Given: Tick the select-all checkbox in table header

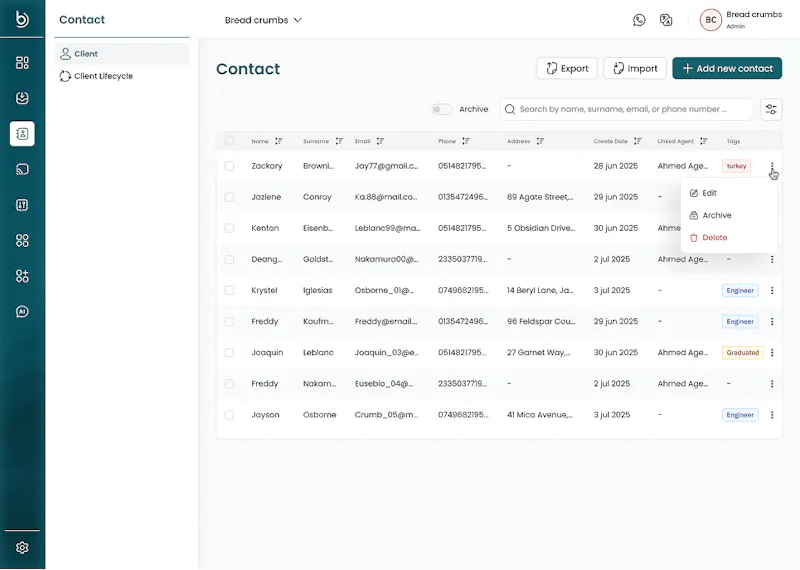Looking at the screenshot, I should pyautogui.click(x=230, y=141).
